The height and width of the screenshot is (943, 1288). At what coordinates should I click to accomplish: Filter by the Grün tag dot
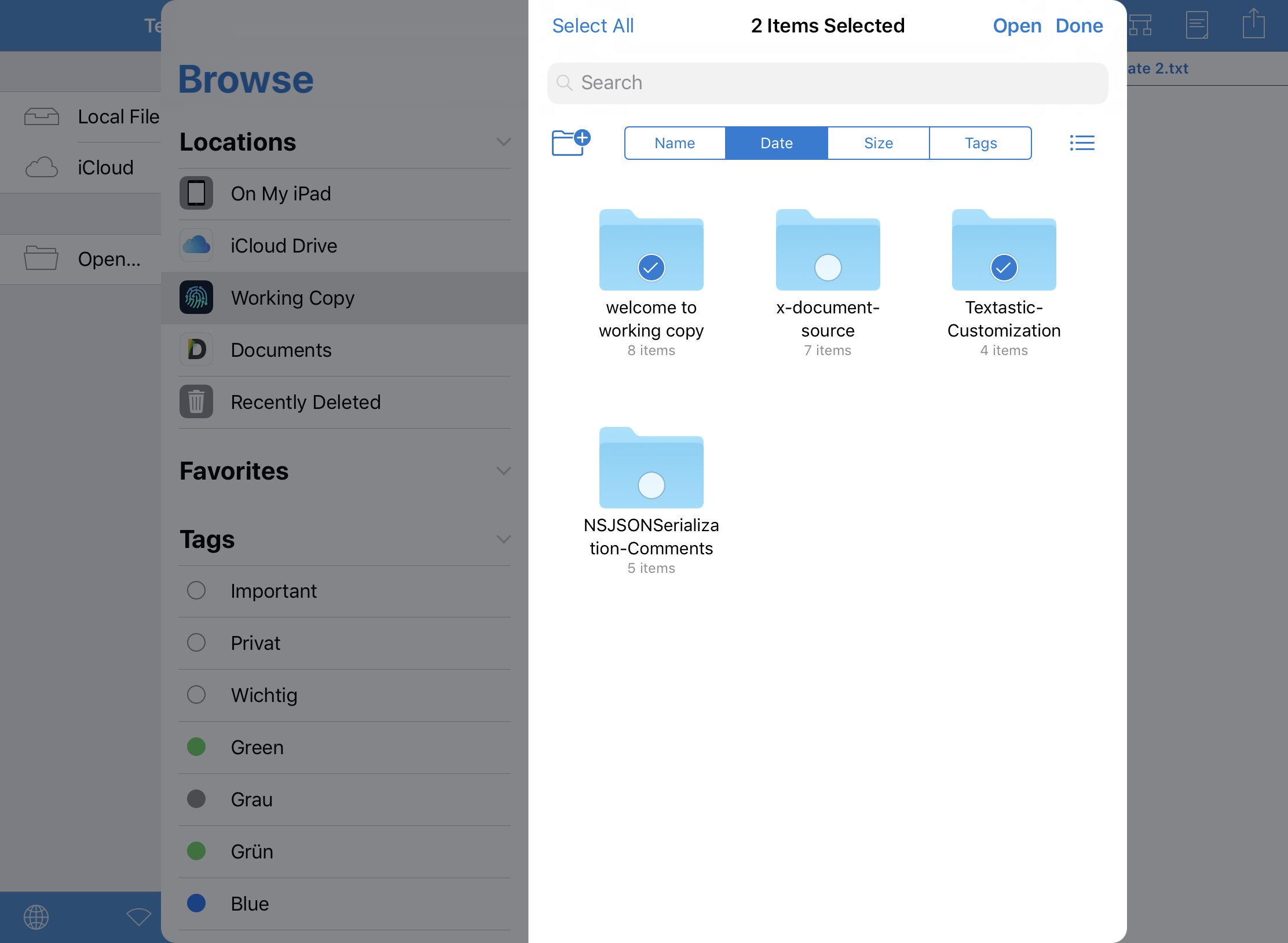pyautogui.click(x=196, y=851)
